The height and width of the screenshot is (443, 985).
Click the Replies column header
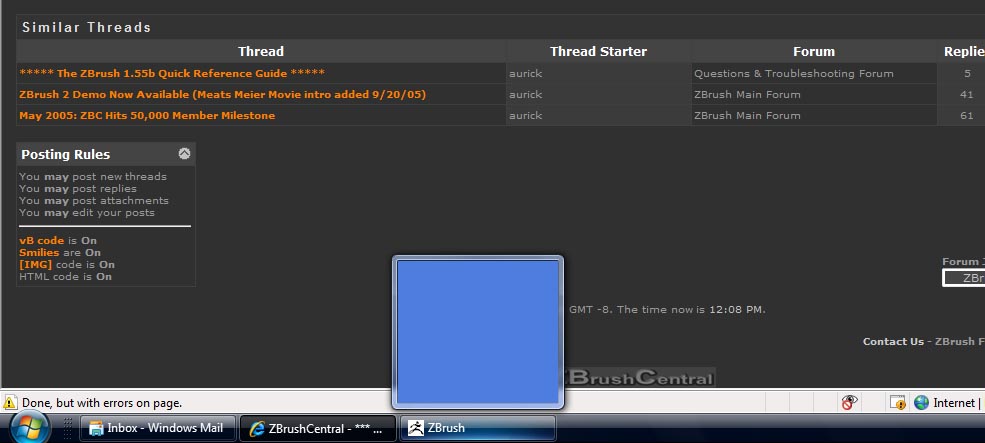[964, 52]
